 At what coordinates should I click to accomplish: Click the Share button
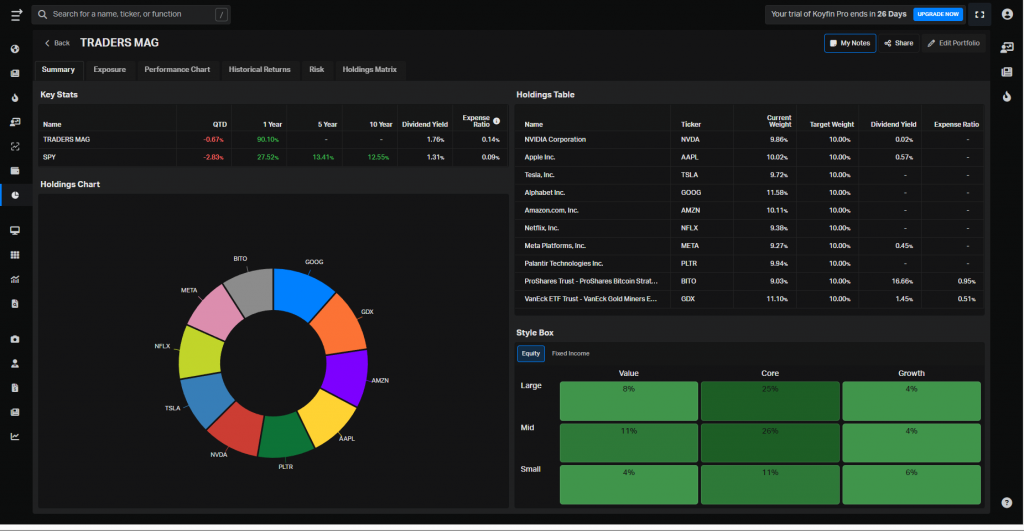[x=899, y=43]
